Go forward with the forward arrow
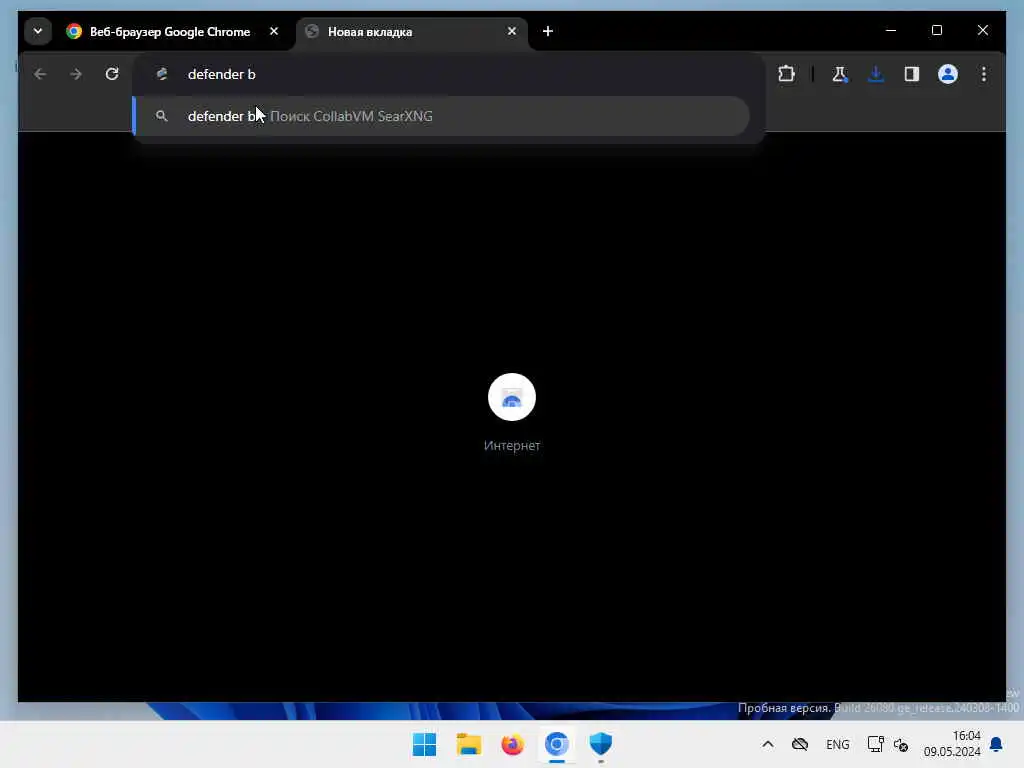Screen dimensions: 1024x768 pos(76,74)
